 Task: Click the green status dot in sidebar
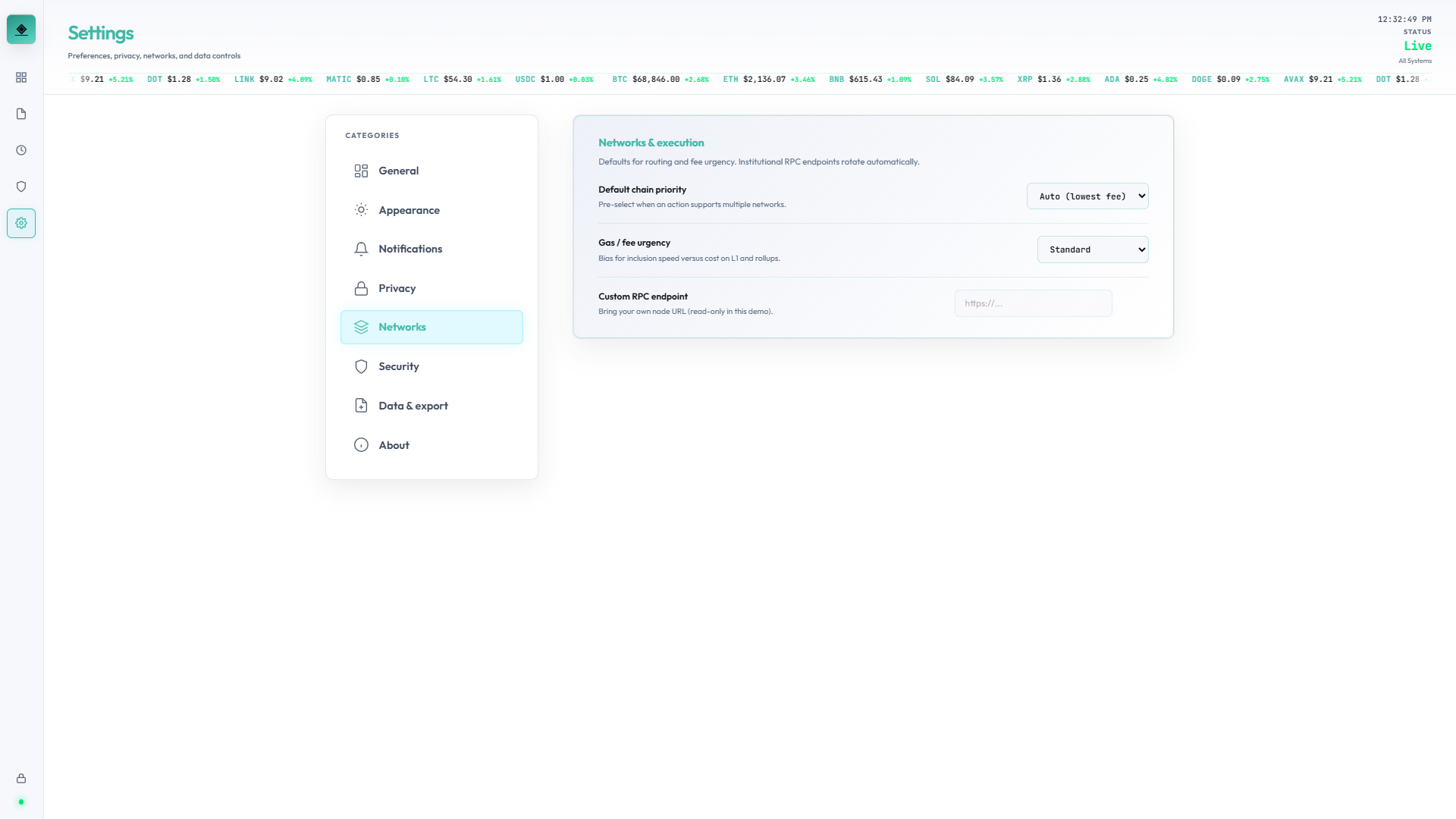[x=21, y=802]
